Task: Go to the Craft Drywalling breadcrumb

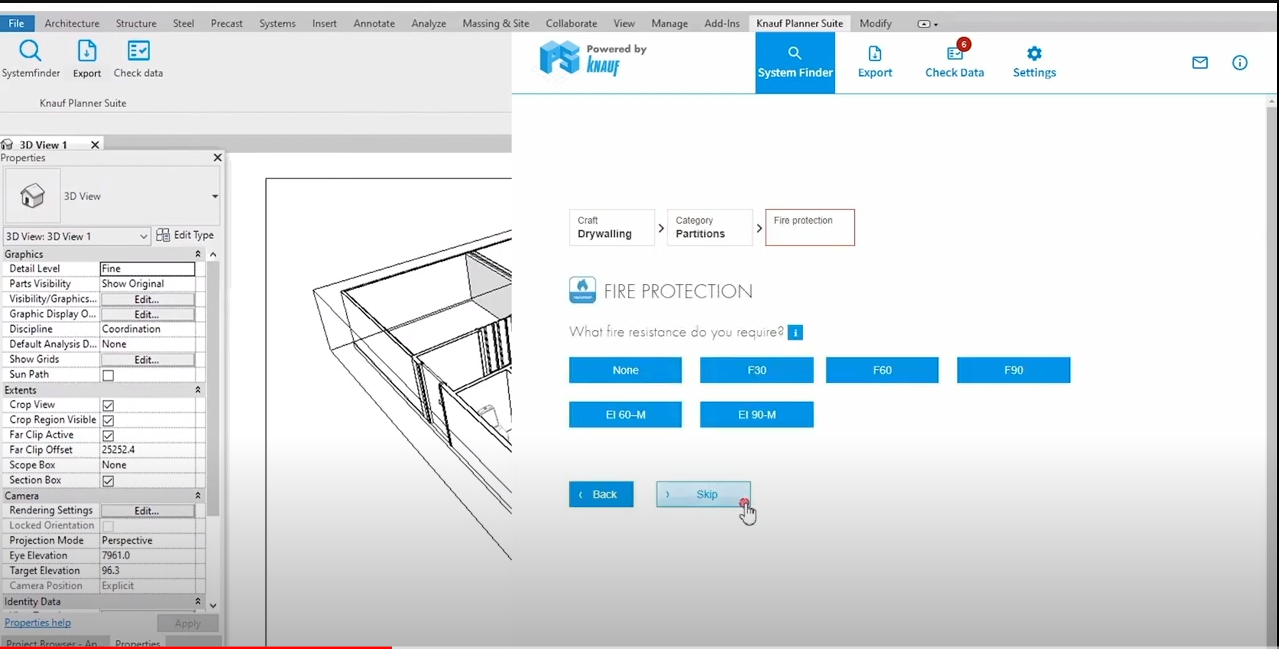Action: [612, 227]
